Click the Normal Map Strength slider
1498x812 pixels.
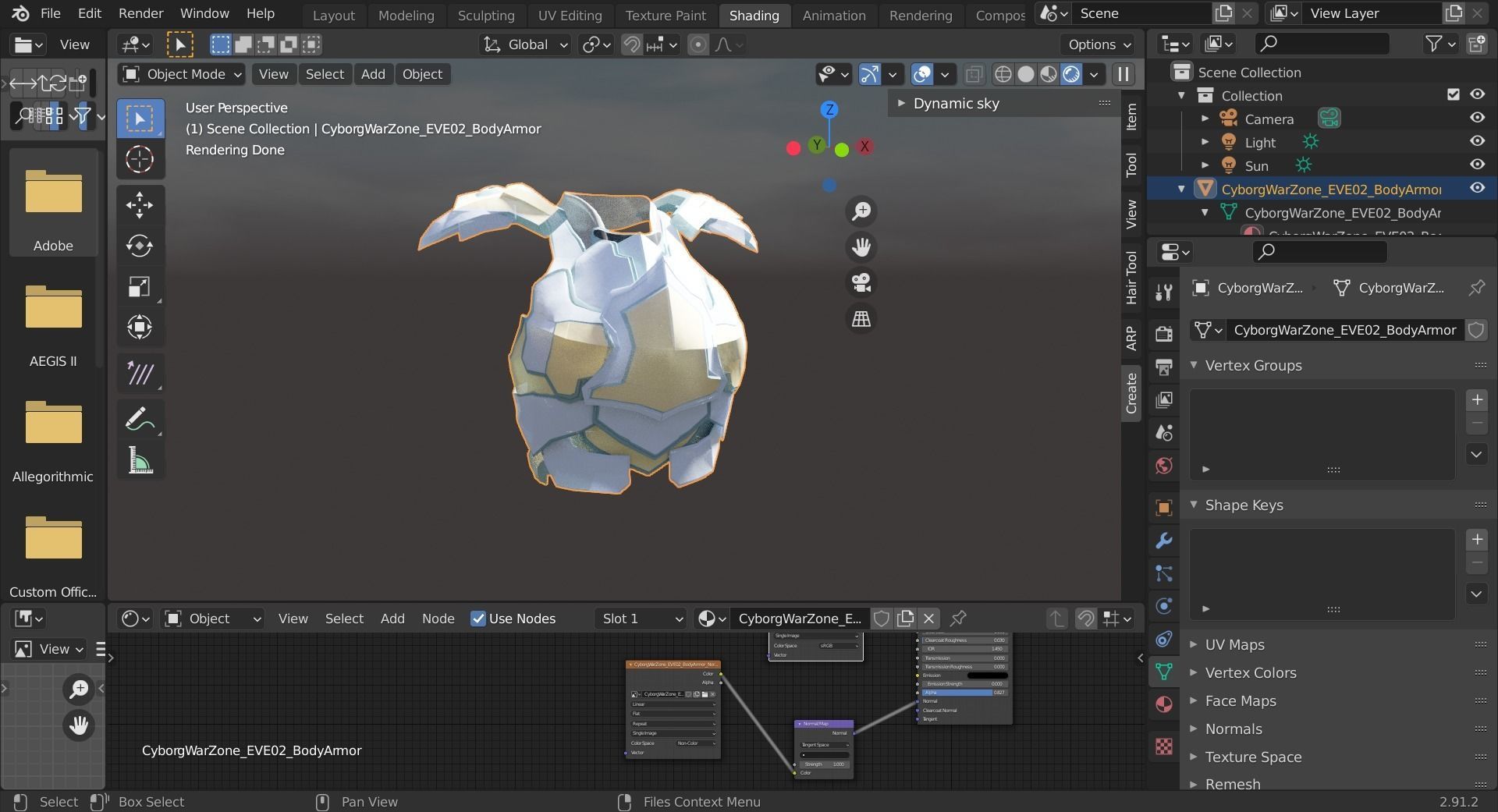(824, 764)
